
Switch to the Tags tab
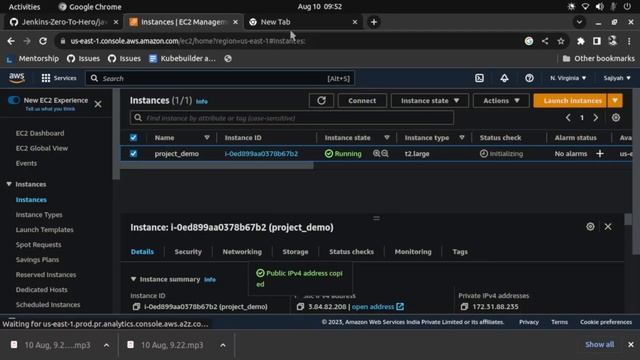click(460, 252)
